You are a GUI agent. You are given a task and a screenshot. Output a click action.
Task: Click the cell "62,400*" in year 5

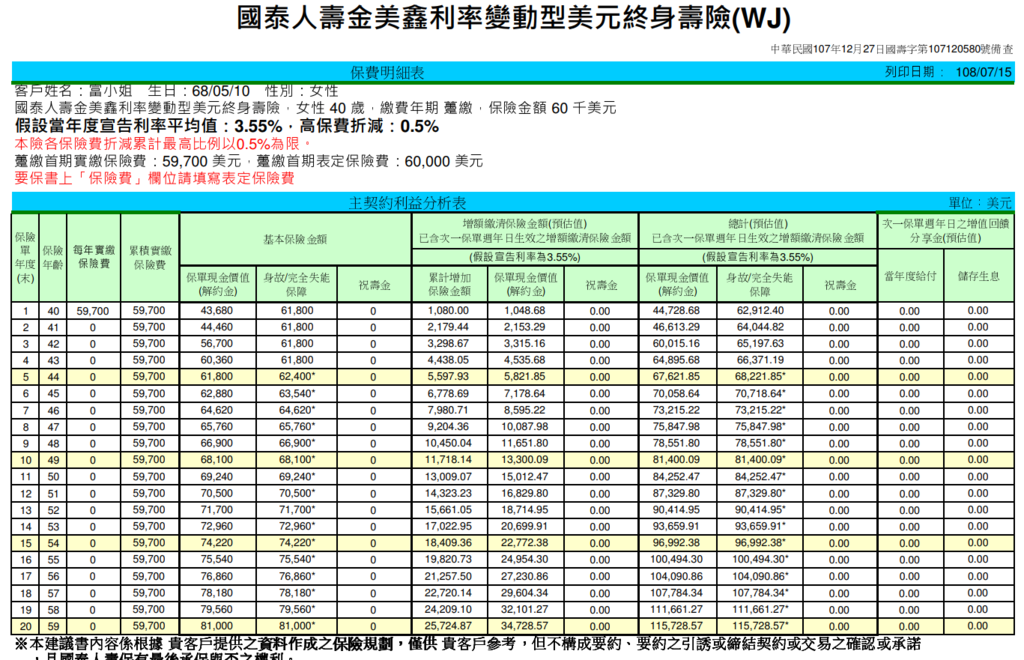297,377
